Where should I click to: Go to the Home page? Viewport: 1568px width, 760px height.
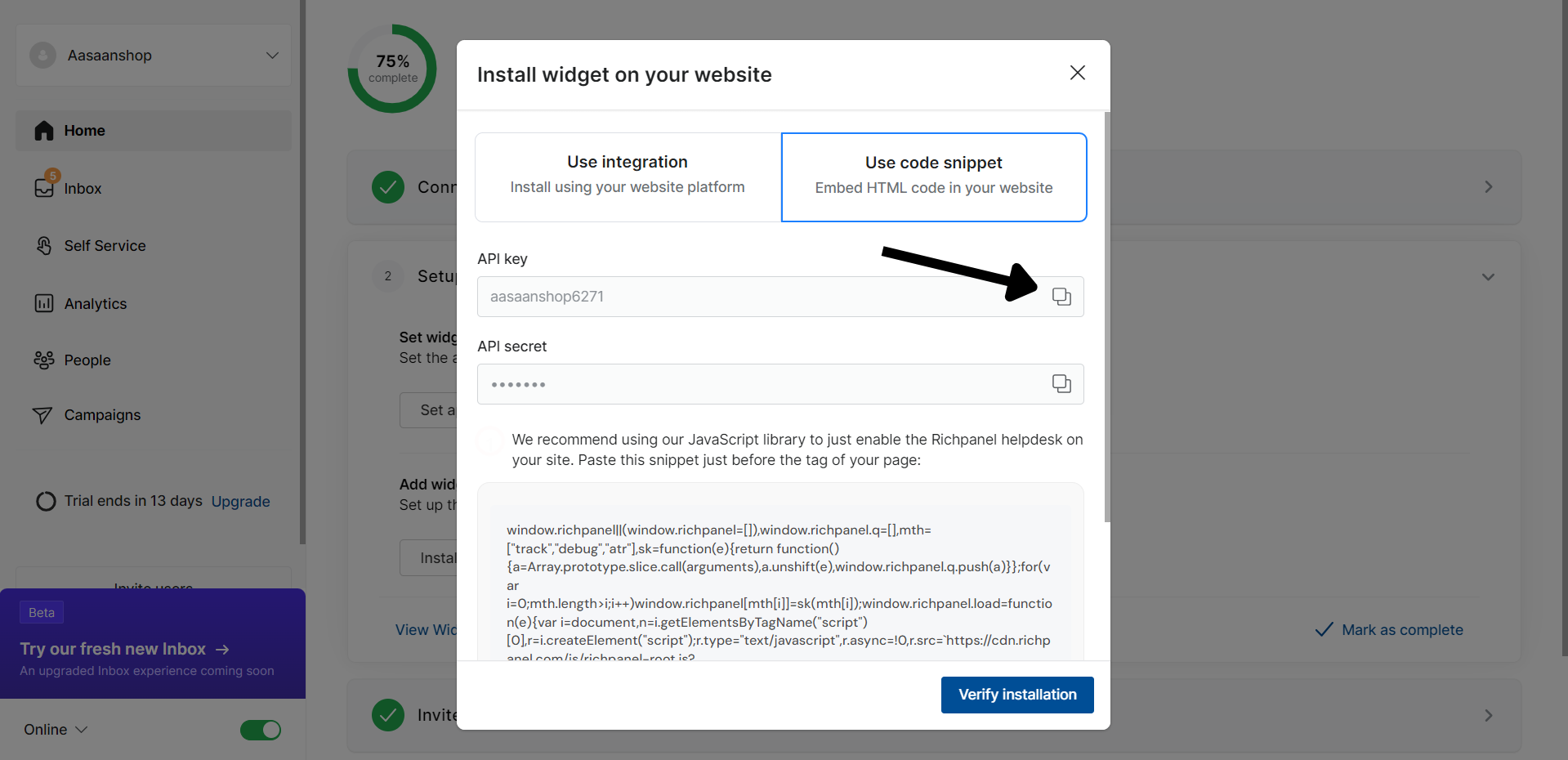pos(154,131)
